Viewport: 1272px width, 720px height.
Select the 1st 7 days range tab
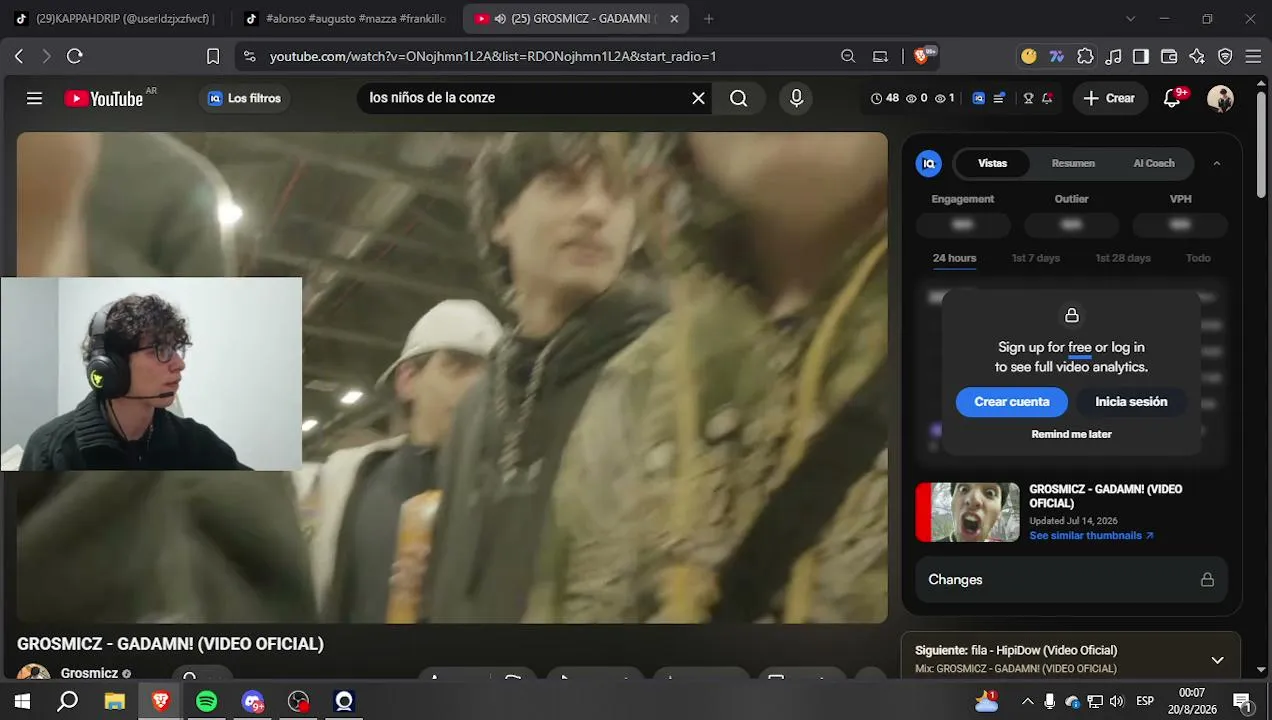coord(1035,258)
